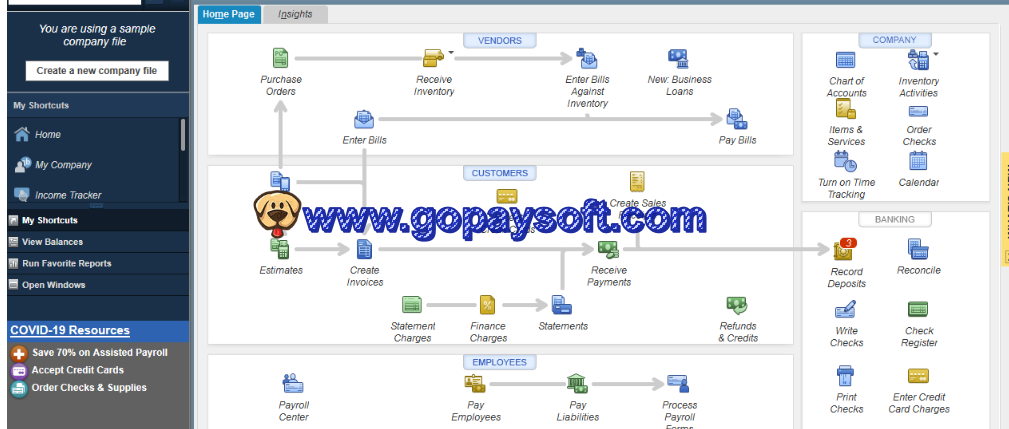
Task: Open the EMPLOYEES section button
Action: [x=499, y=362]
